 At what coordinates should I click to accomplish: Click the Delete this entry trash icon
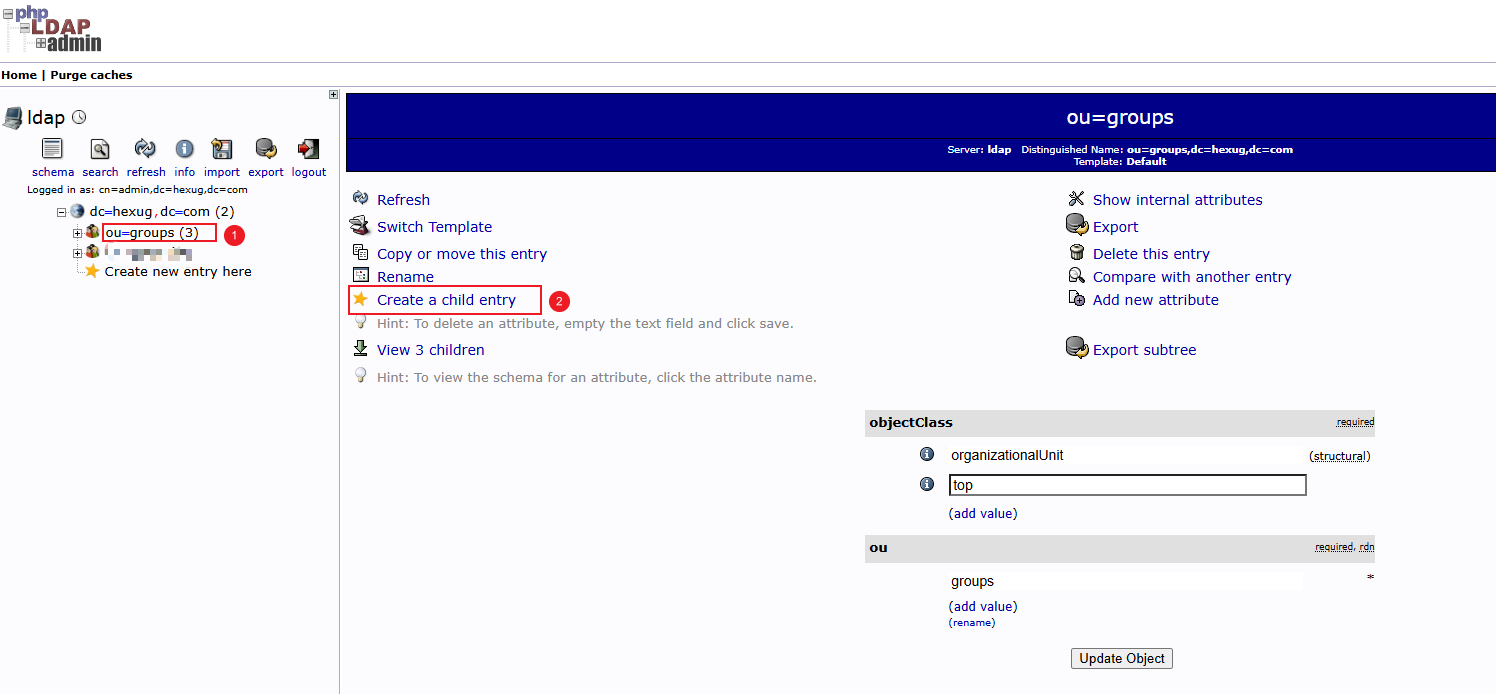[1077, 253]
